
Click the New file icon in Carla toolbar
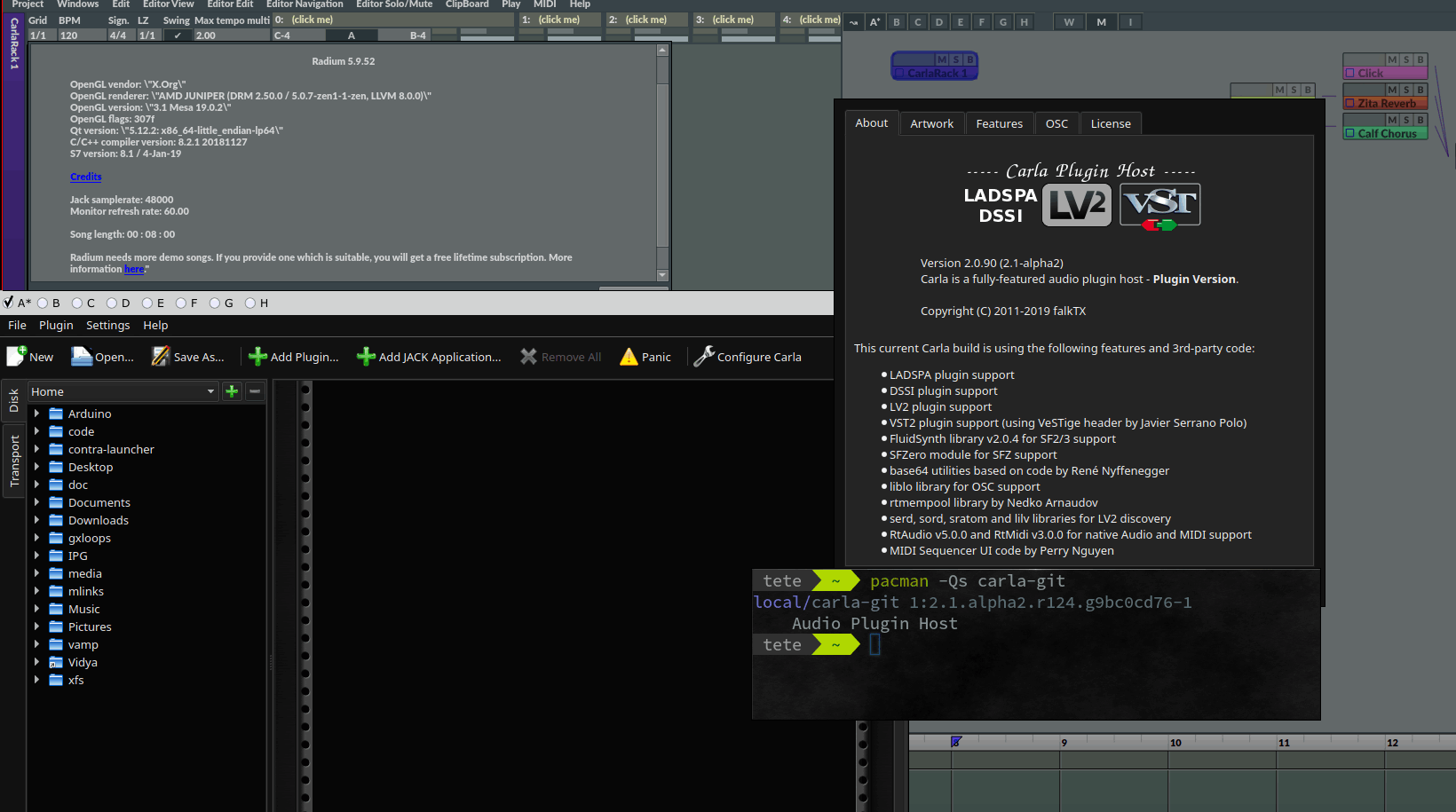[16, 356]
